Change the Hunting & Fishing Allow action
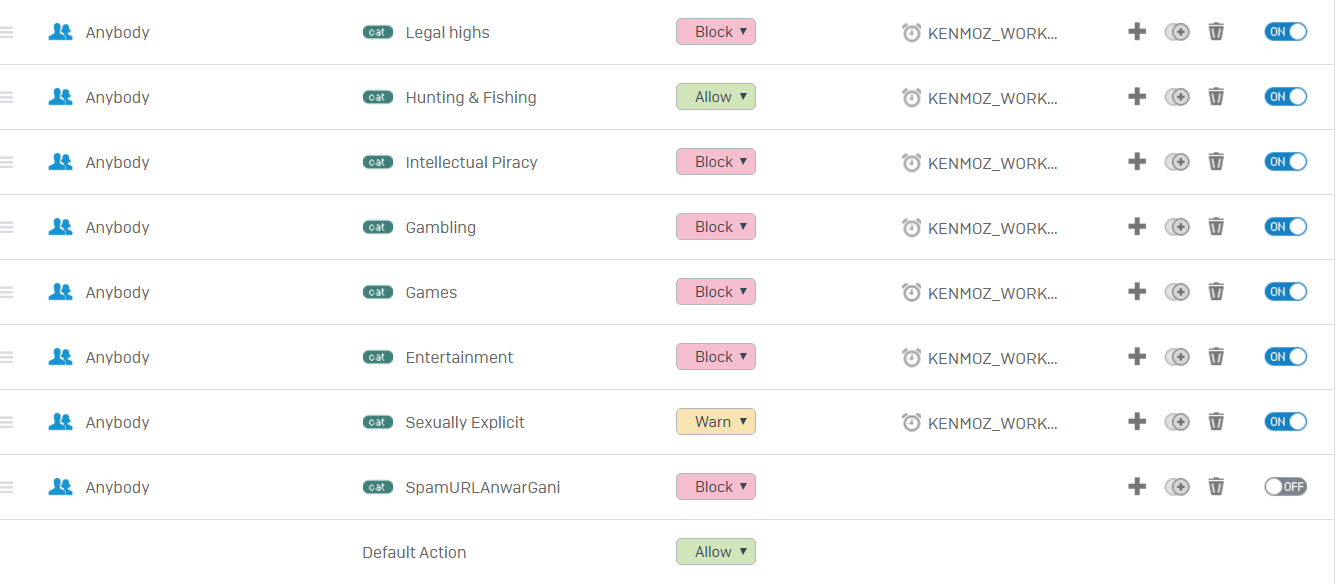 pyautogui.click(x=716, y=97)
